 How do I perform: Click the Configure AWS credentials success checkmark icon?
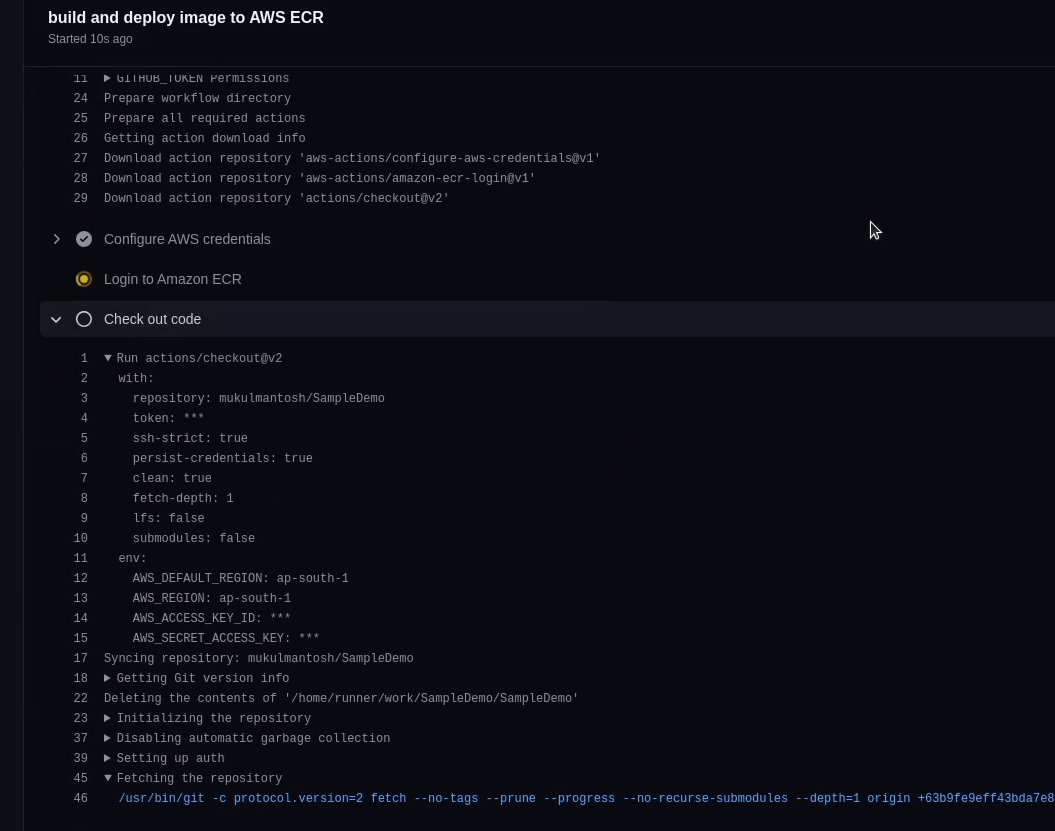(84, 239)
